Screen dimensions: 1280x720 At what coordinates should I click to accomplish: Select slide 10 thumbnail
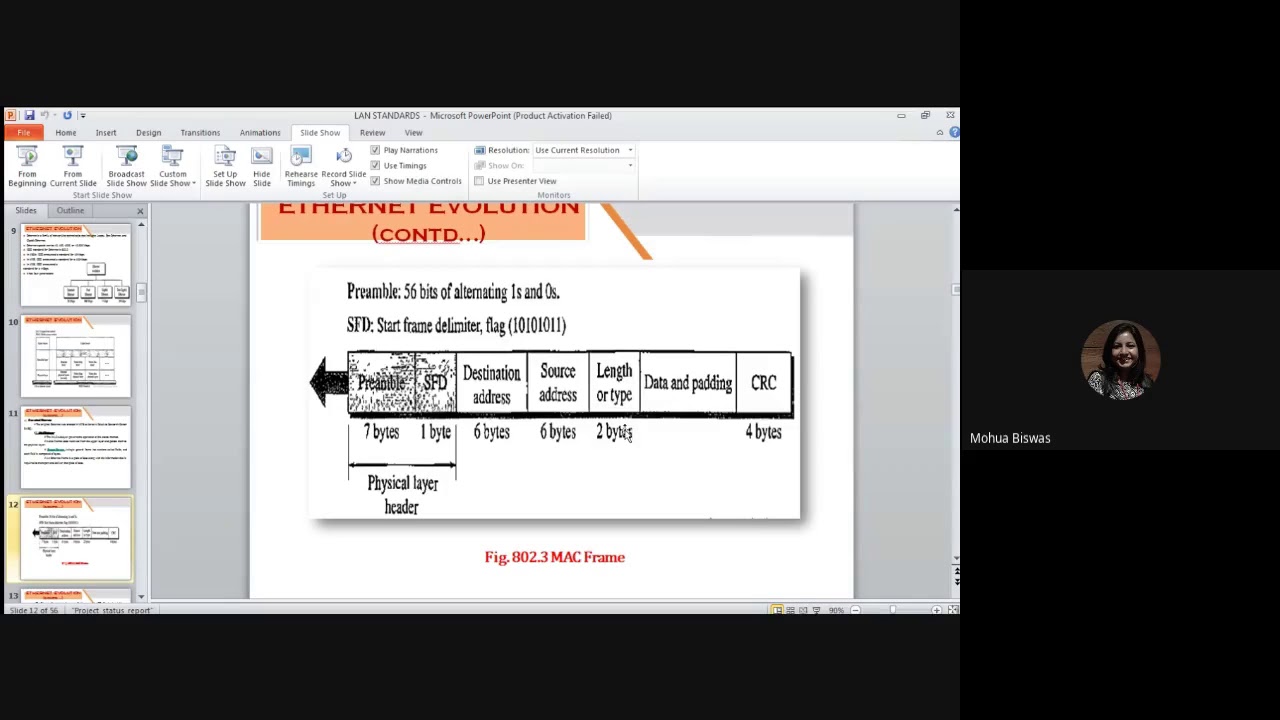point(75,356)
